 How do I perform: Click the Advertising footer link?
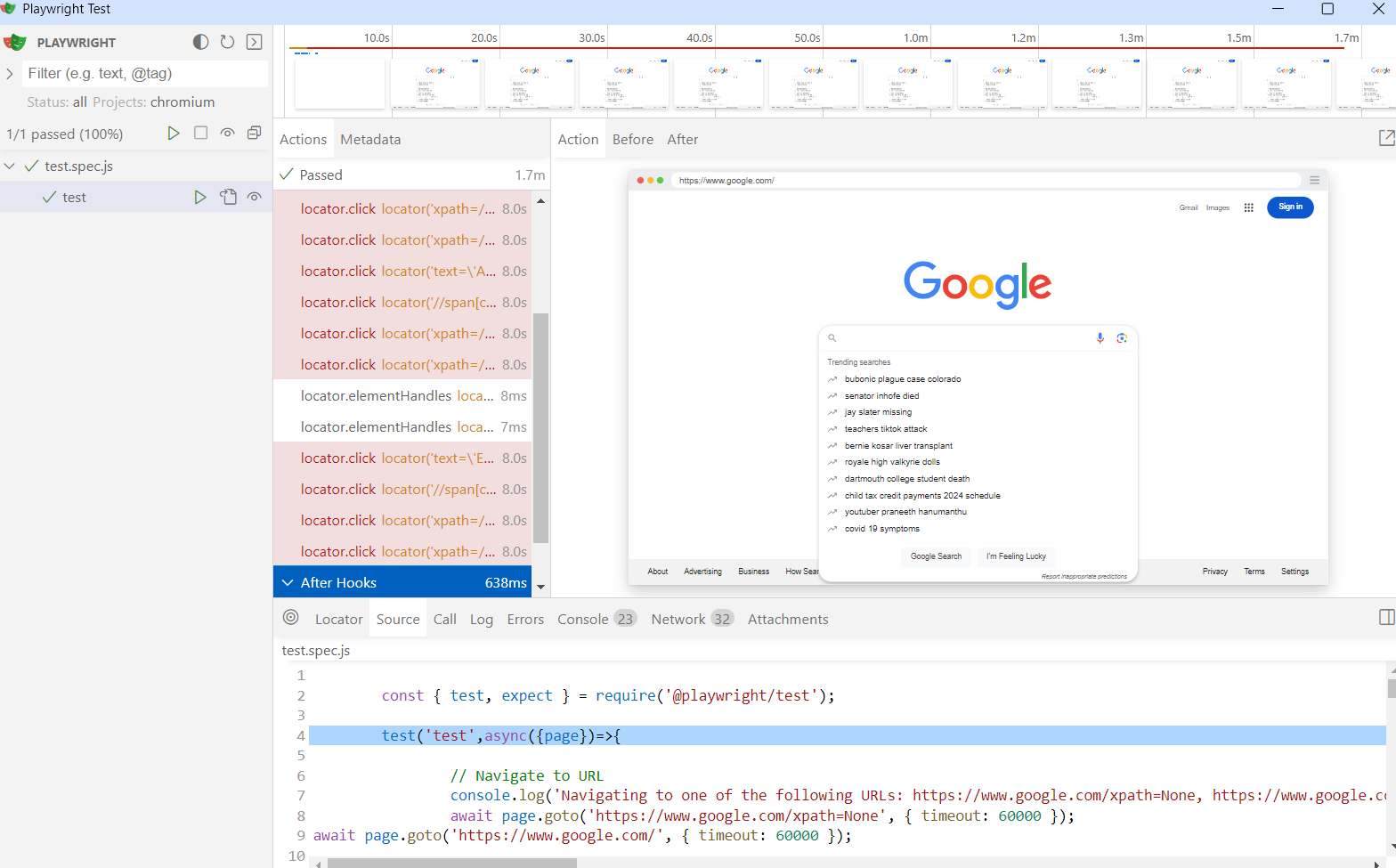[702, 572]
